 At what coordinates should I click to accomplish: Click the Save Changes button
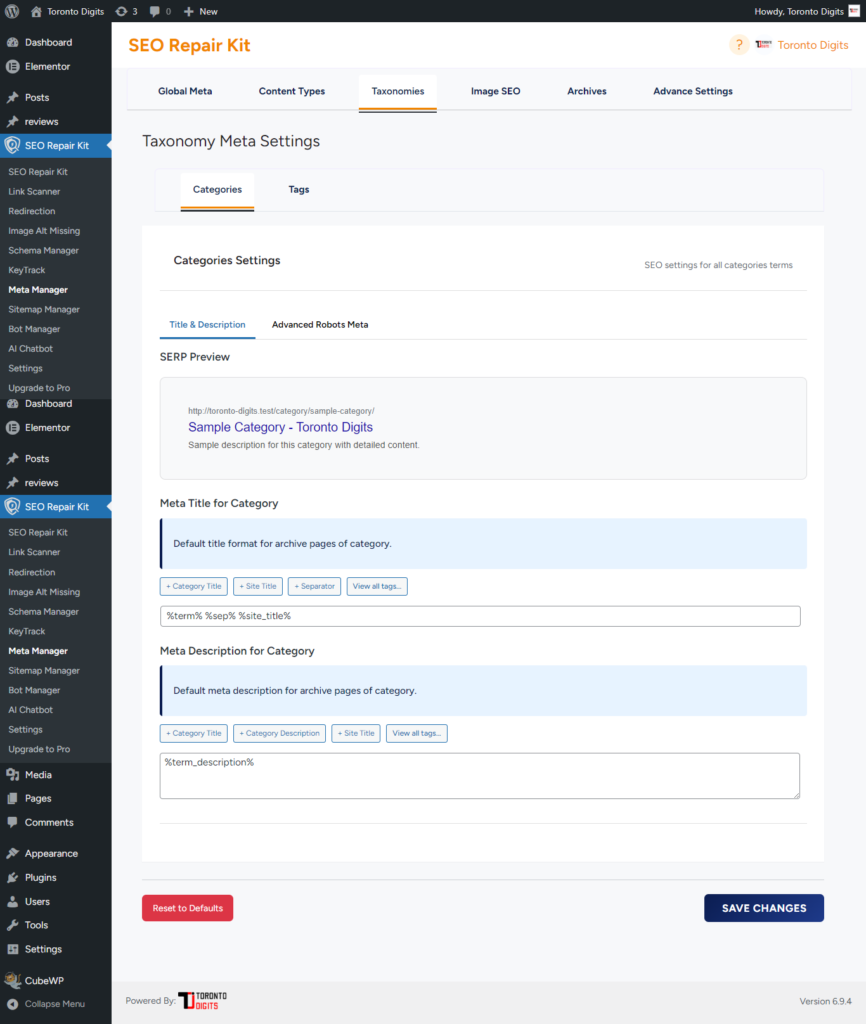click(x=763, y=908)
